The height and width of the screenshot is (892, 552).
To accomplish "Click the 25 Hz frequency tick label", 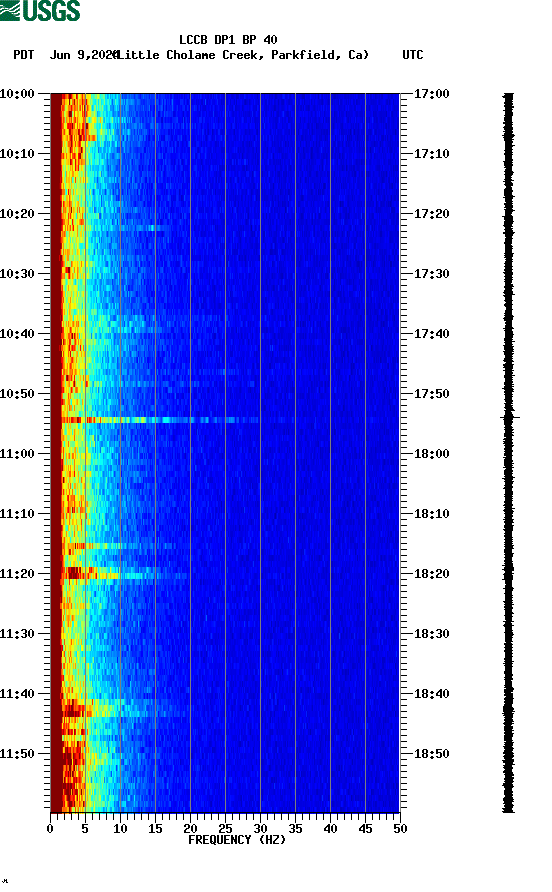I will click(225, 829).
